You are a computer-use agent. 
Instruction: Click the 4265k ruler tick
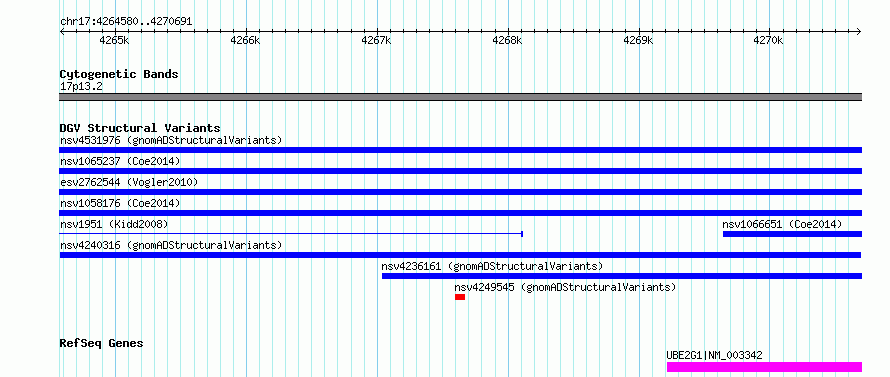pyautogui.click(x=114, y=40)
